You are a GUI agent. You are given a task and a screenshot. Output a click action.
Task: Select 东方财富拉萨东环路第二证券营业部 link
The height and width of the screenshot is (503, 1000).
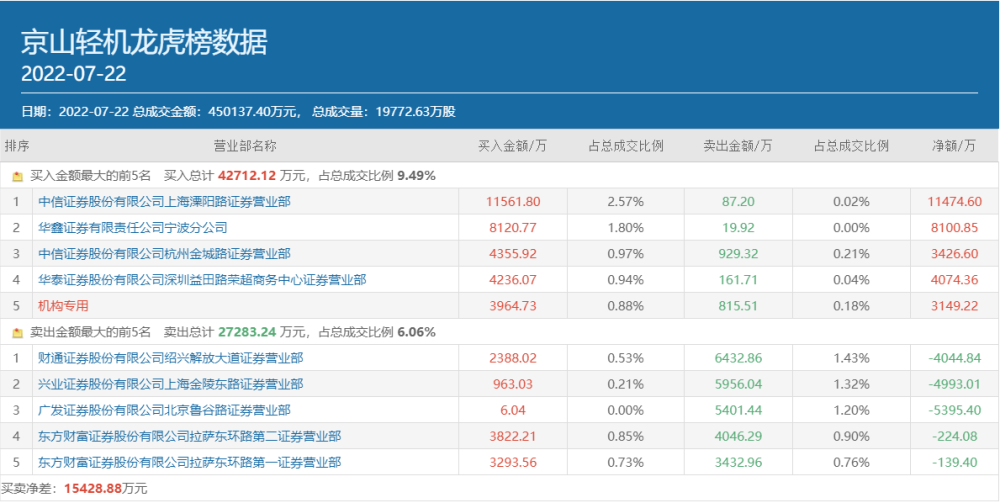tap(189, 436)
